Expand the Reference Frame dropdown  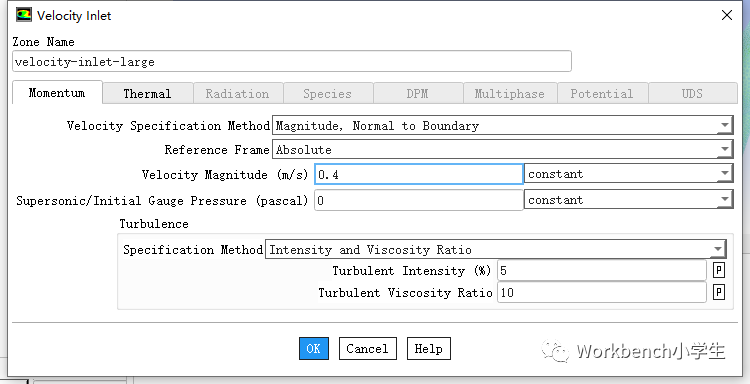(502, 150)
